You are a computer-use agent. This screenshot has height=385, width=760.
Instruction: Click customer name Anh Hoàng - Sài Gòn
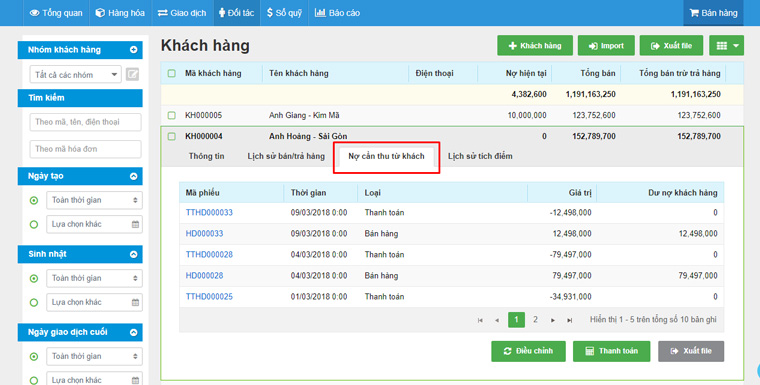pyautogui.click(x=308, y=136)
